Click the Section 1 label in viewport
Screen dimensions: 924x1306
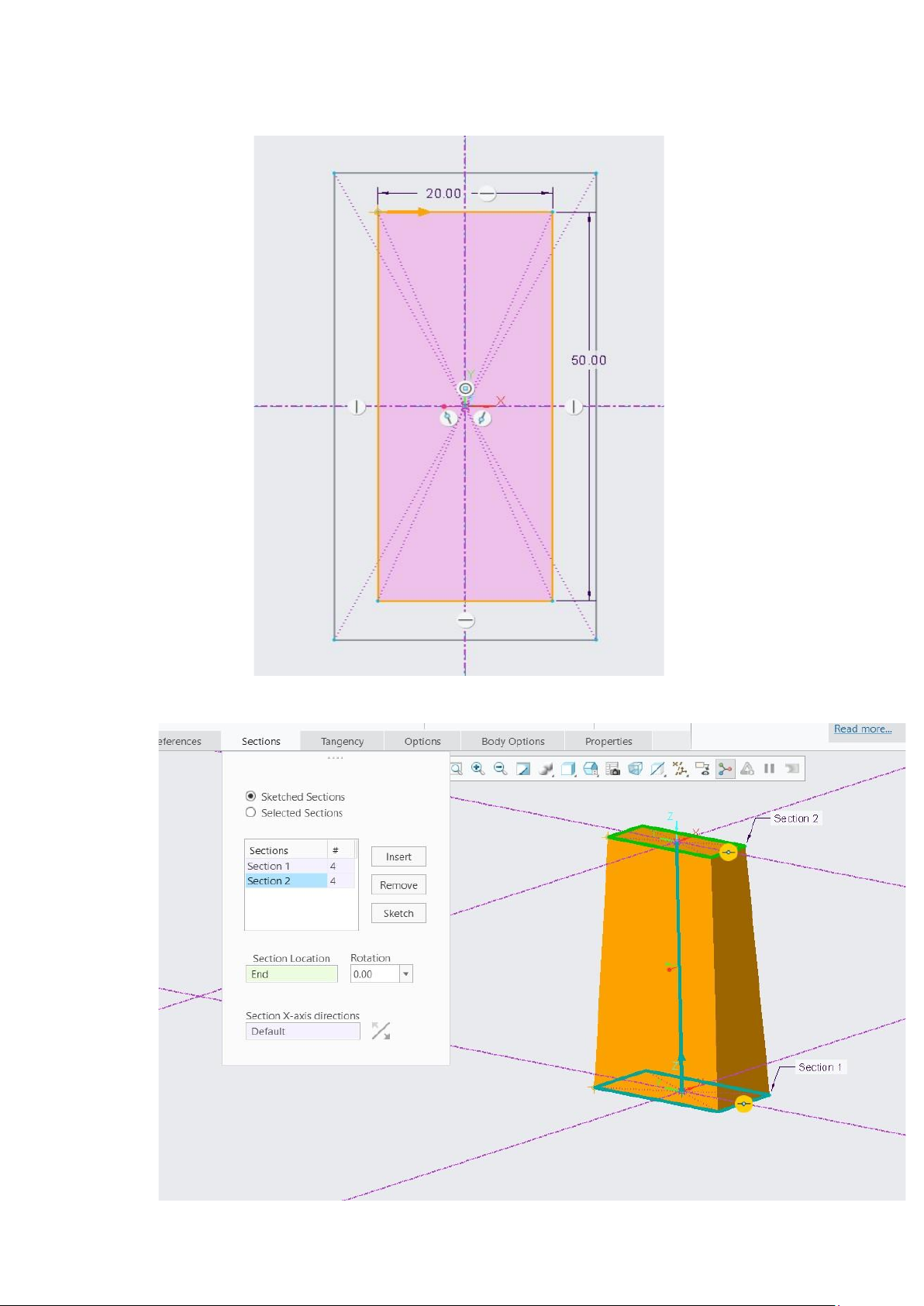click(819, 1067)
